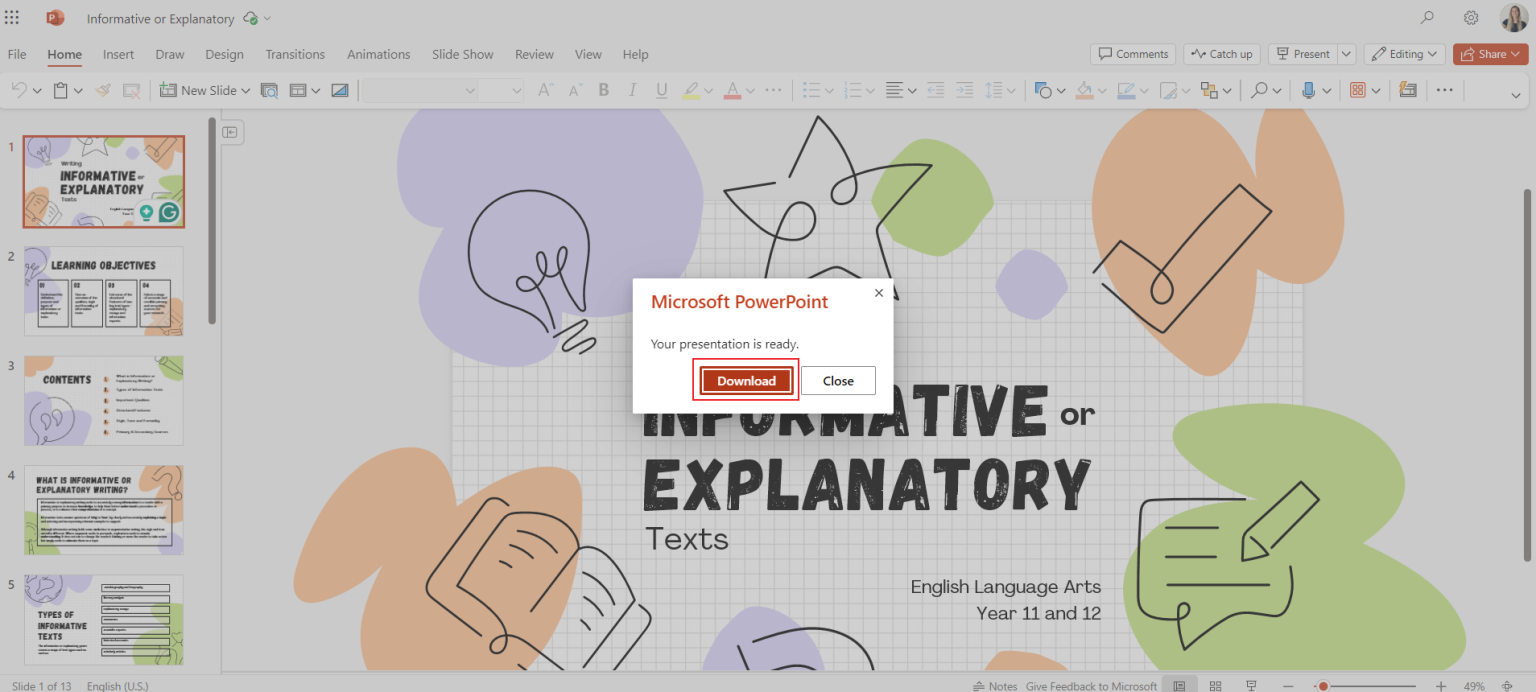Screen dimensions: 1536x692
Task: Select the Format Painter tool
Action: coord(103,90)
